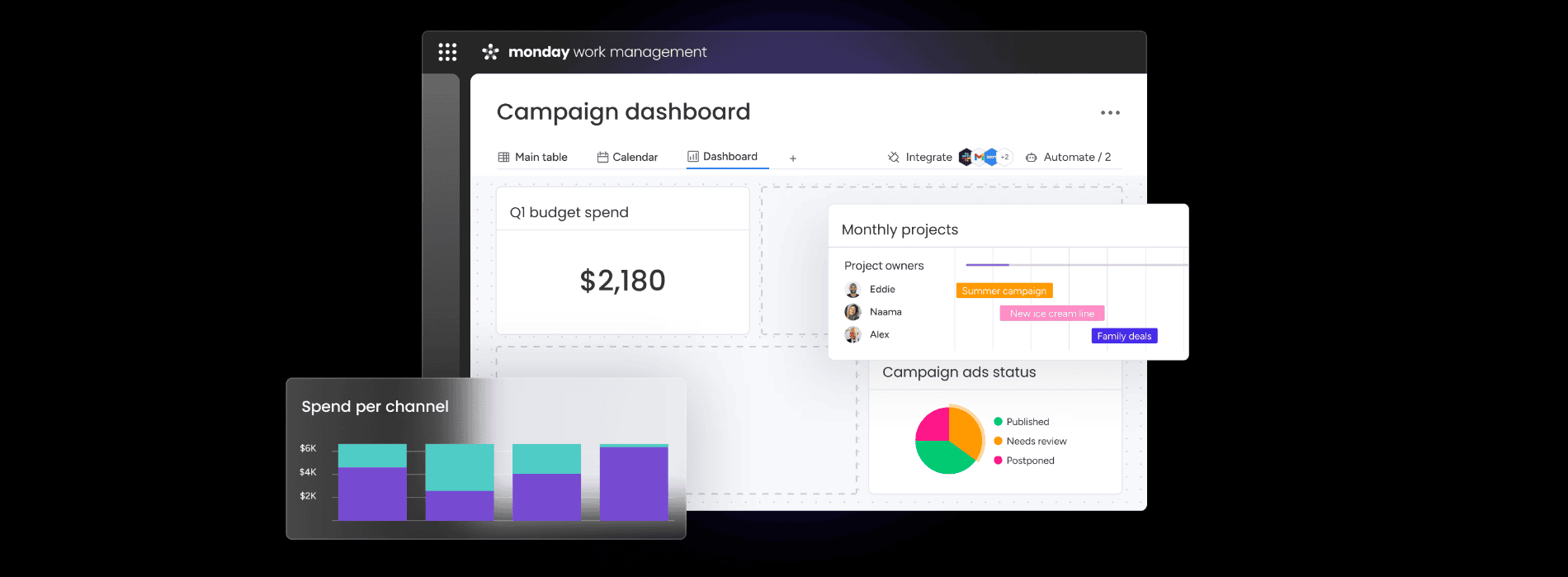
Task: Open the three-dot dashboard options menu
Action: 1110,113
